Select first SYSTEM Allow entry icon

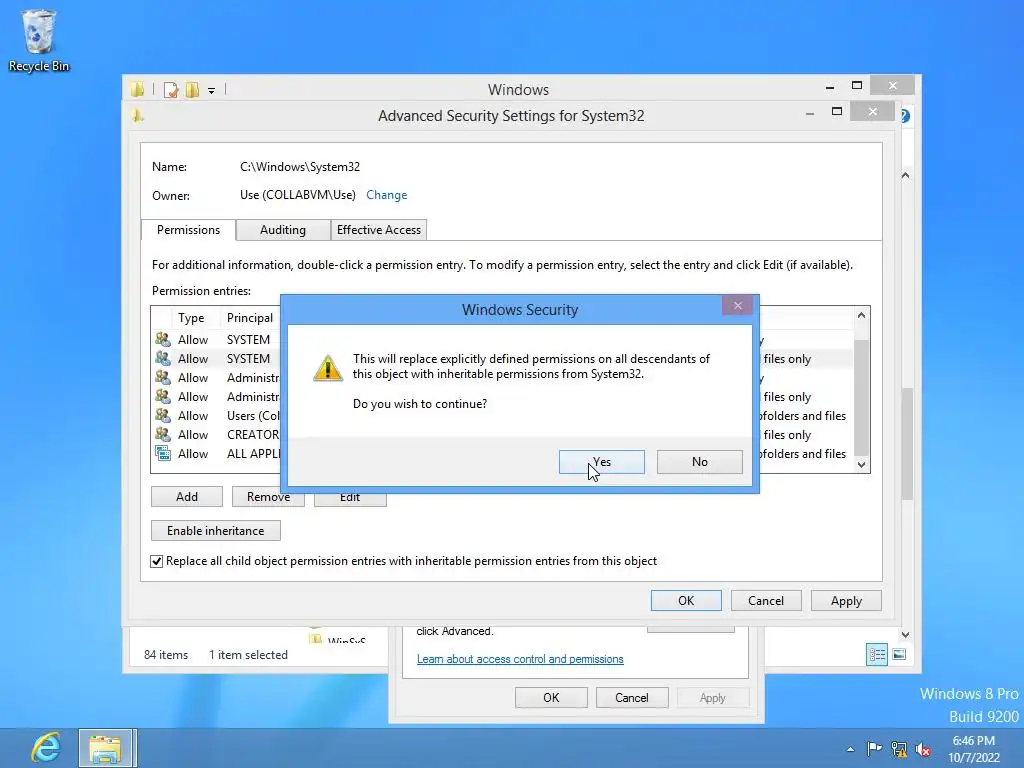click(x=163, y=340)
